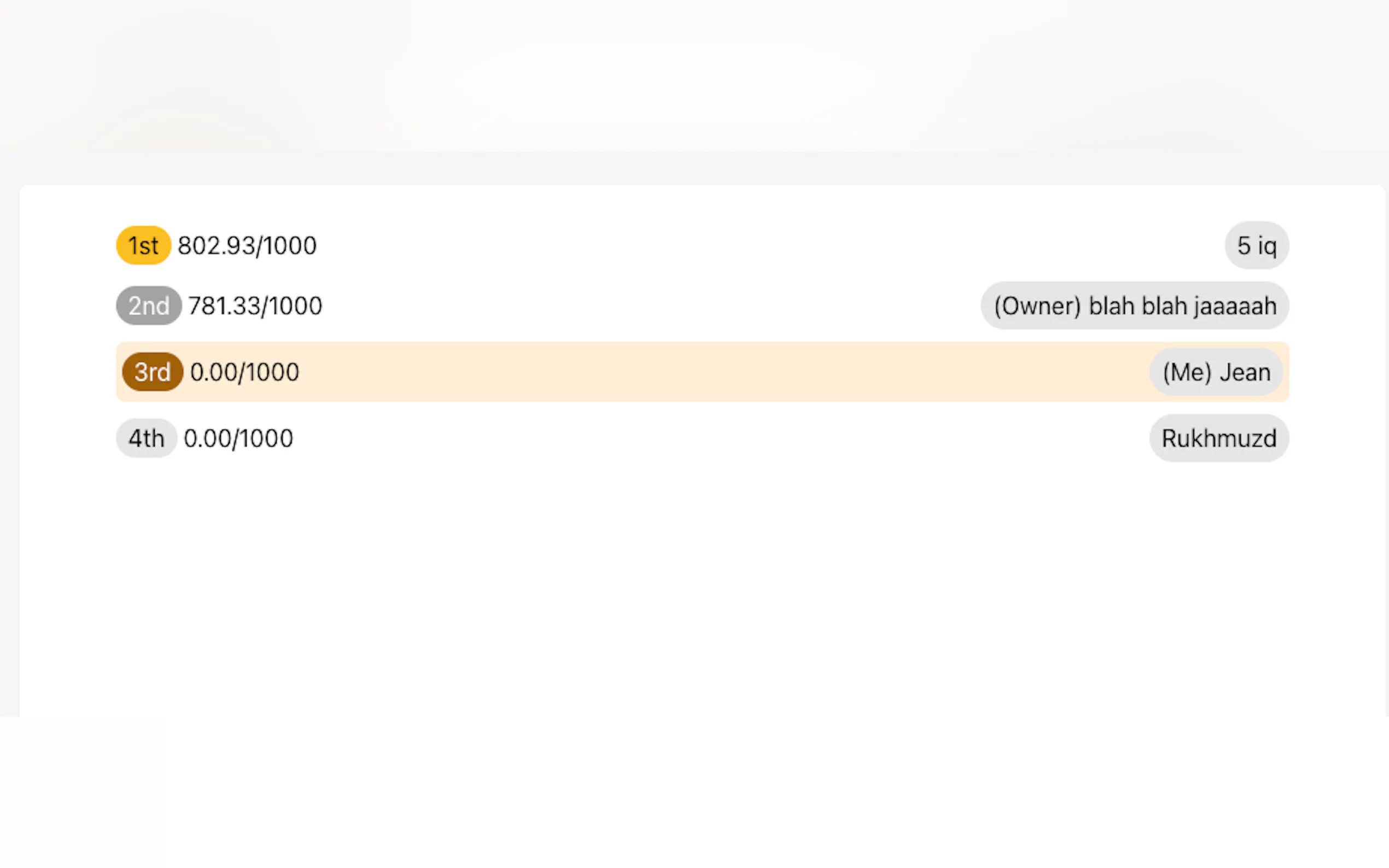Viewport: 1389px width, 868px height.
Task: Click the 802.93/1000 score text
Action: [x=247, y=246]
